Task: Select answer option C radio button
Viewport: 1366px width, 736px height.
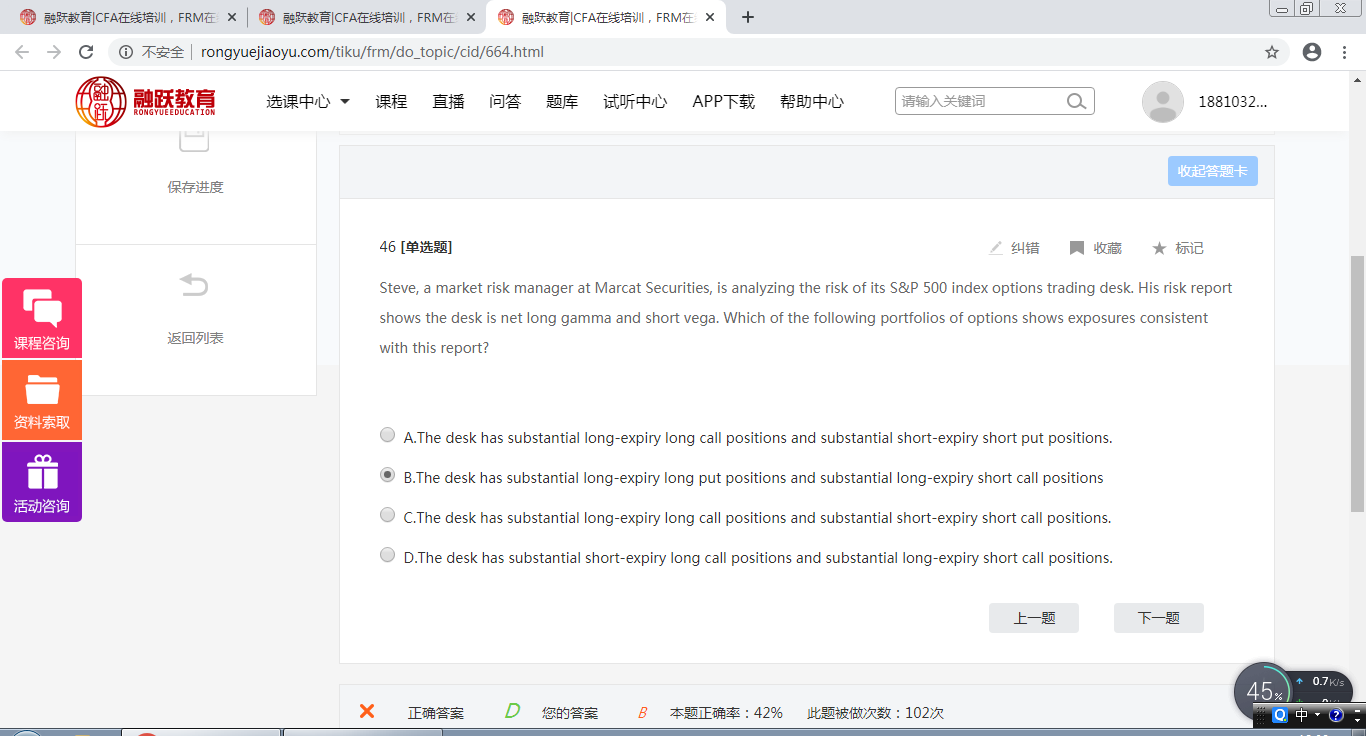Action: point(388,515)
